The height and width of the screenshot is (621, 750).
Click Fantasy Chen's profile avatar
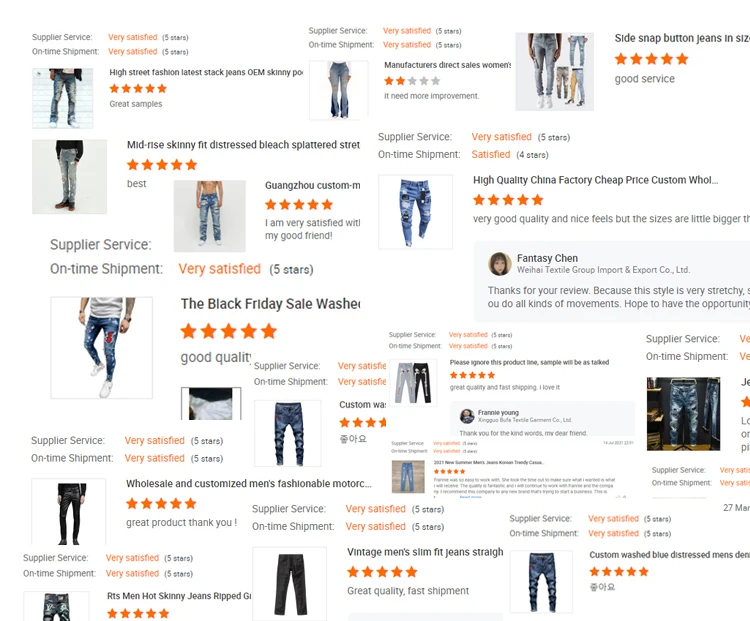click(500, 264)
